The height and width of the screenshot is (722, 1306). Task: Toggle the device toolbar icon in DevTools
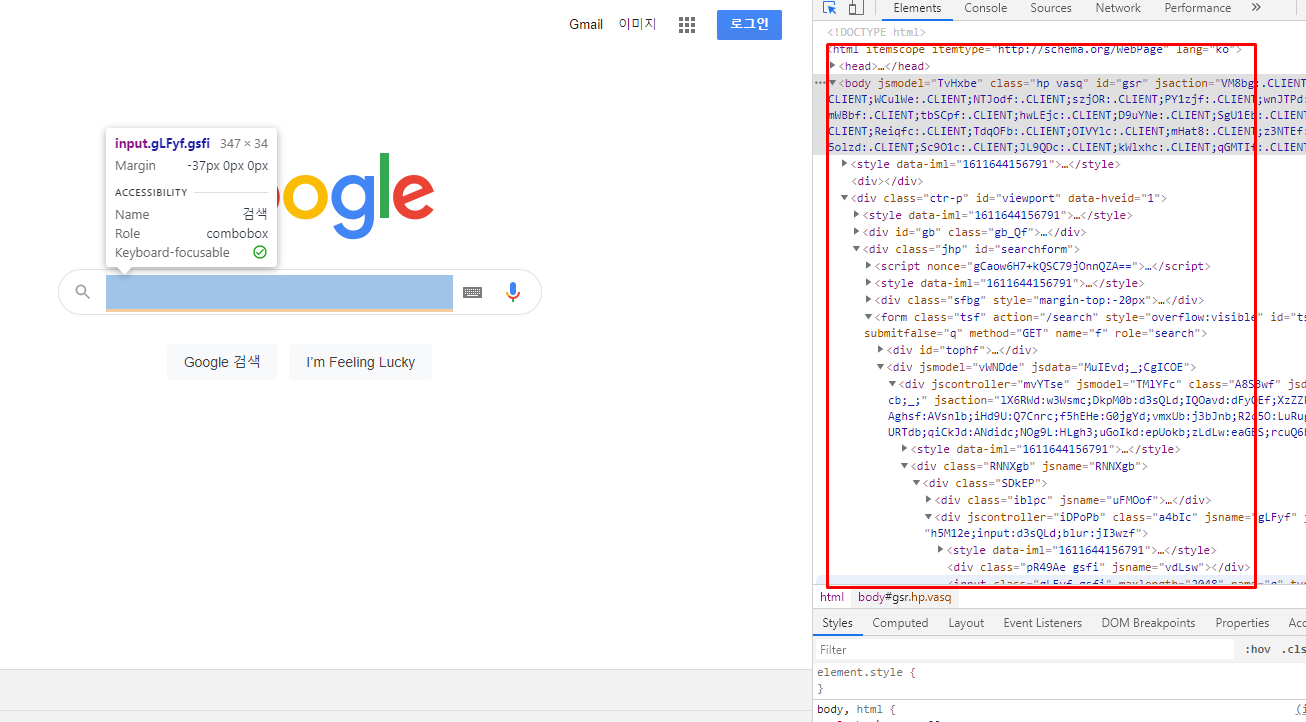tap(856, 8)
